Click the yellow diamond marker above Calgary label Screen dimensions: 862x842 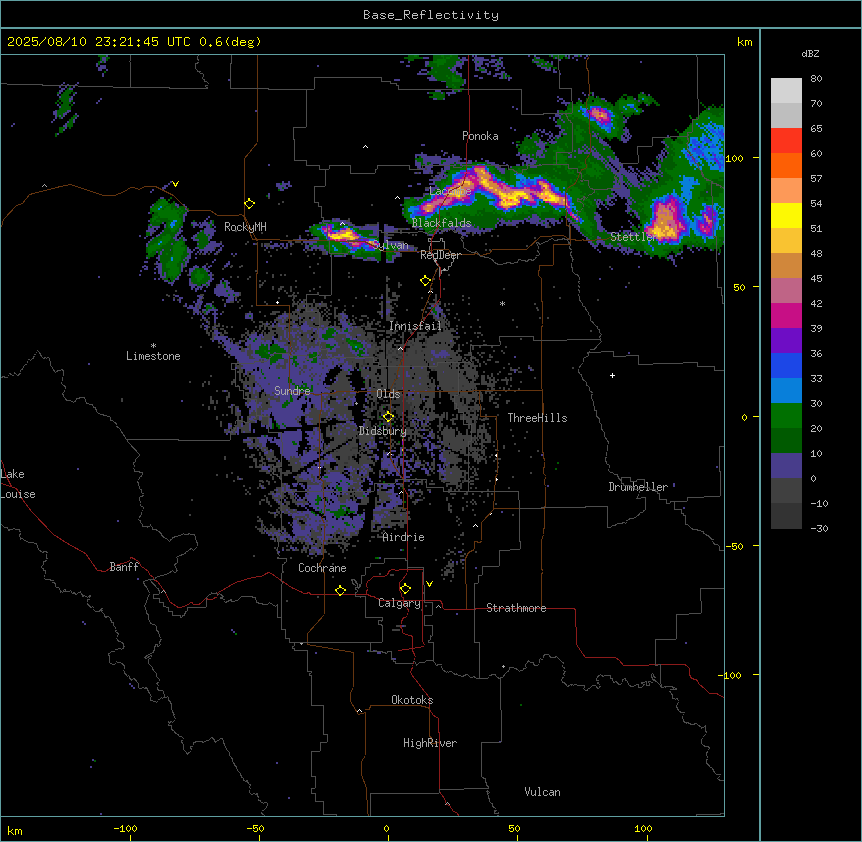(x=405, y=589)
